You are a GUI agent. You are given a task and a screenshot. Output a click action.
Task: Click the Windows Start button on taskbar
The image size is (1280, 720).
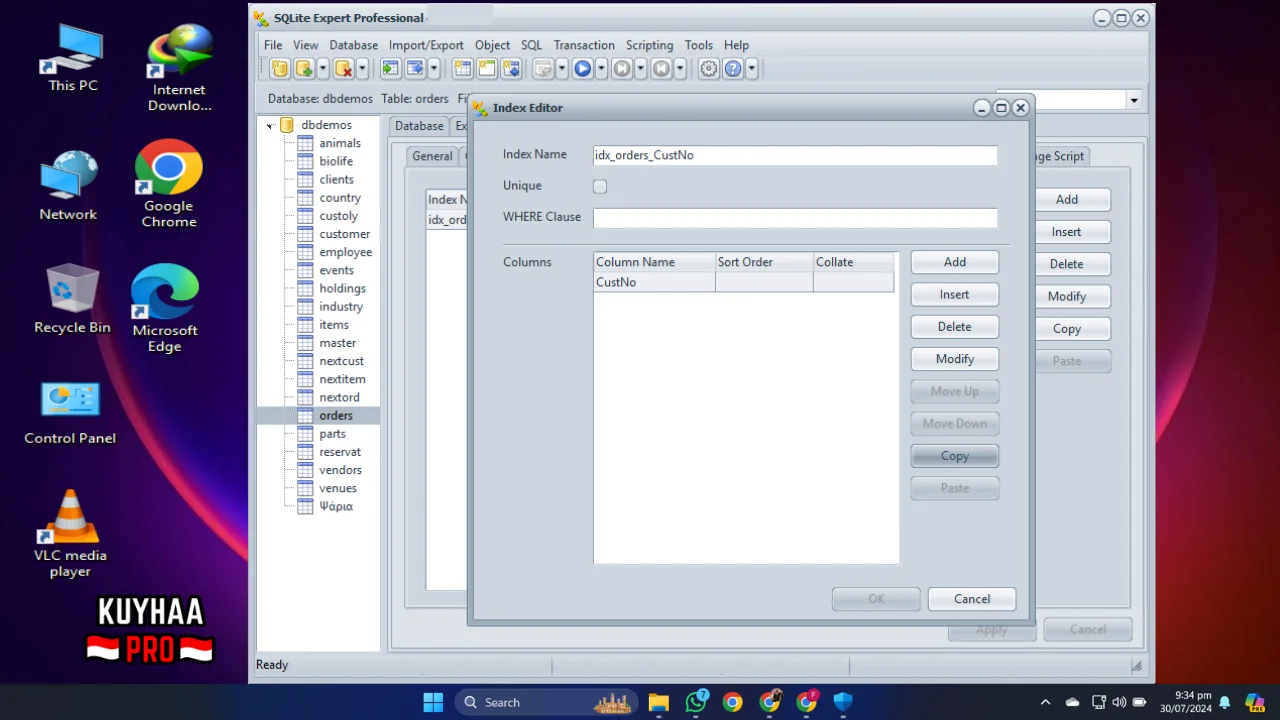click(433, 702)
